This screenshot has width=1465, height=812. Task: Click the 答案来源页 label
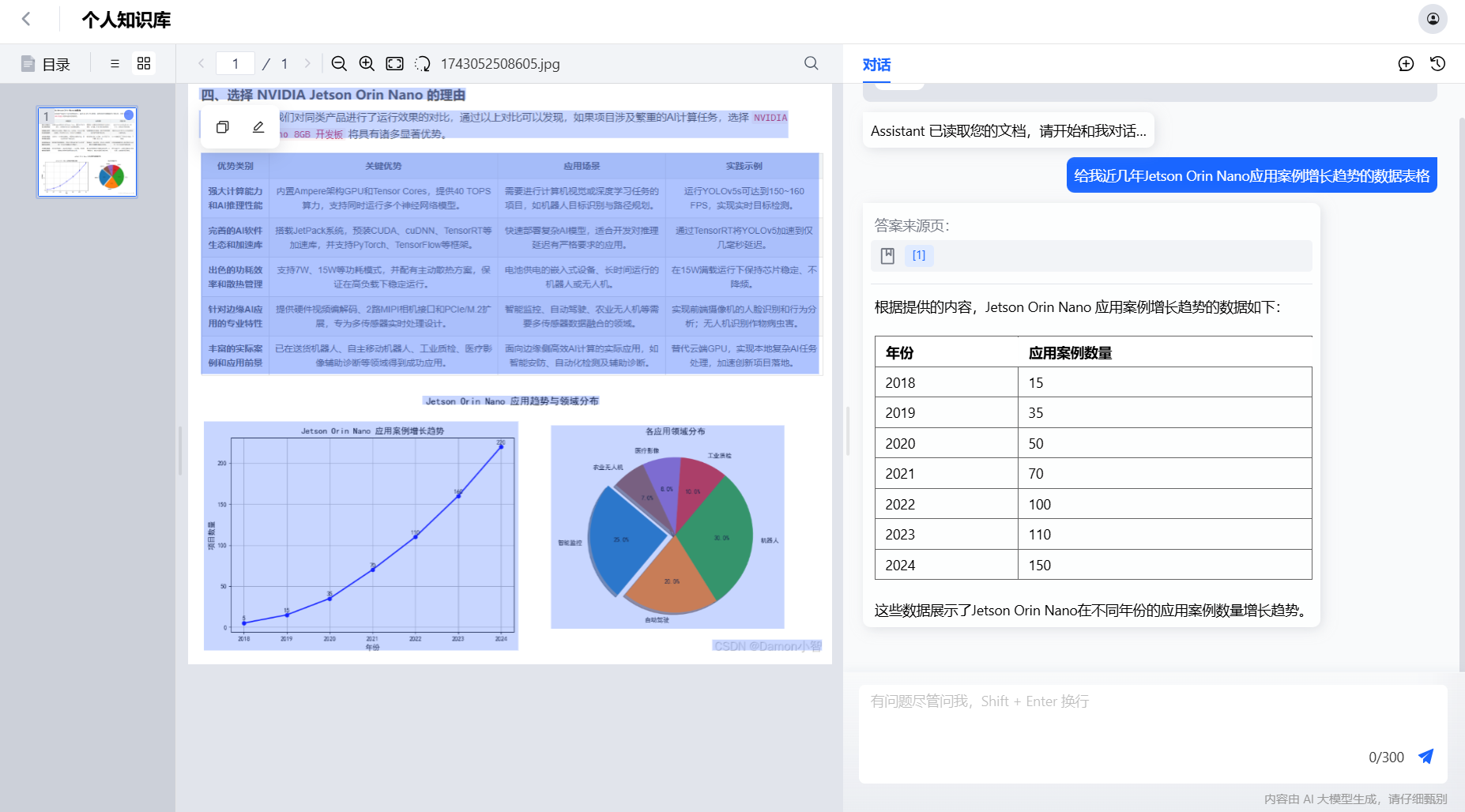(x=912, y=225)
